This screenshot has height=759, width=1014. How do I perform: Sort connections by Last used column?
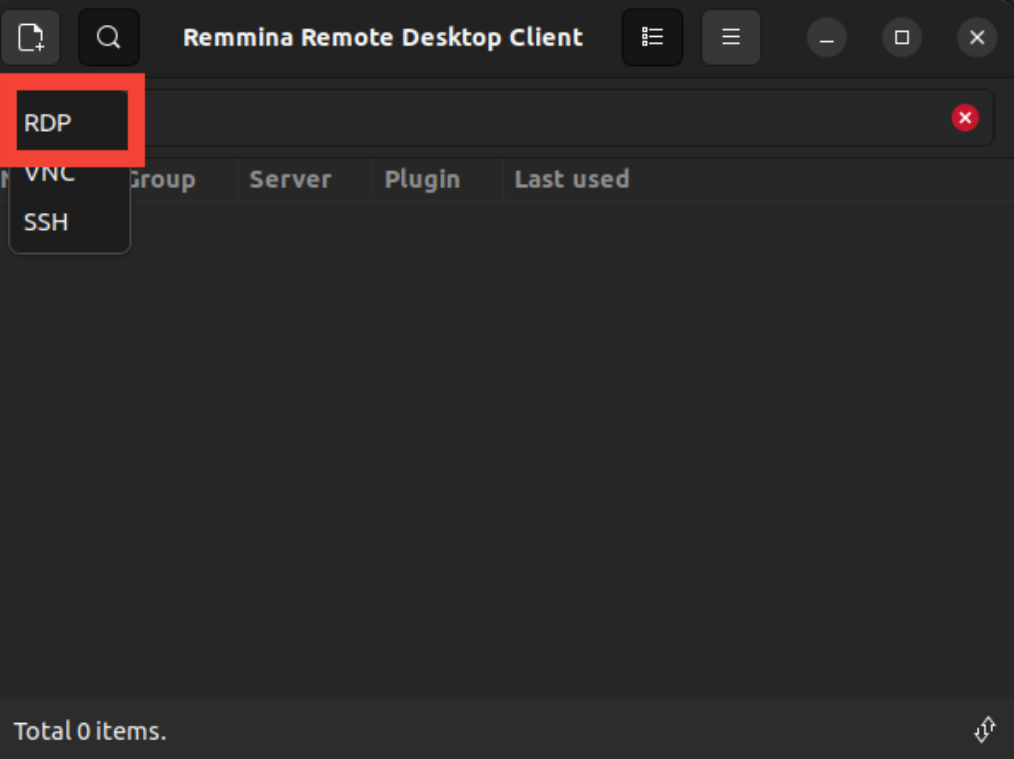(x=571, y=180)
